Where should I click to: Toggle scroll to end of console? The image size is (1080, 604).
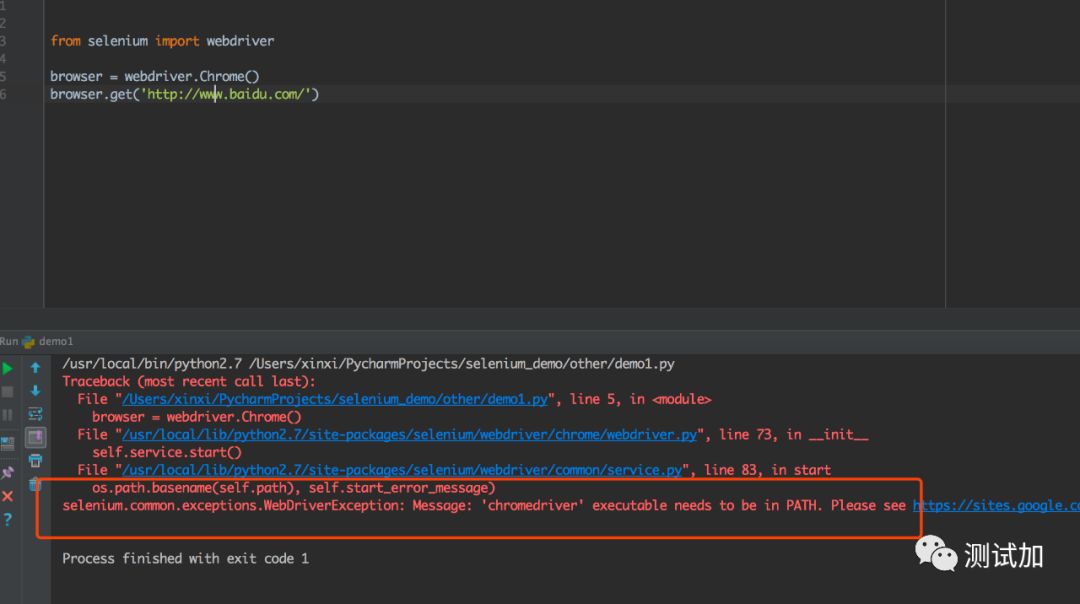pyautogui.click(x=35, y=437)
